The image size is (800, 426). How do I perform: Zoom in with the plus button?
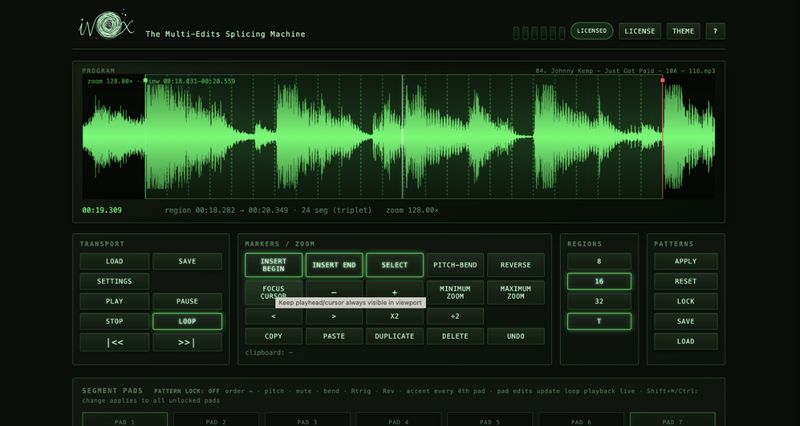(x=394, y=292)
